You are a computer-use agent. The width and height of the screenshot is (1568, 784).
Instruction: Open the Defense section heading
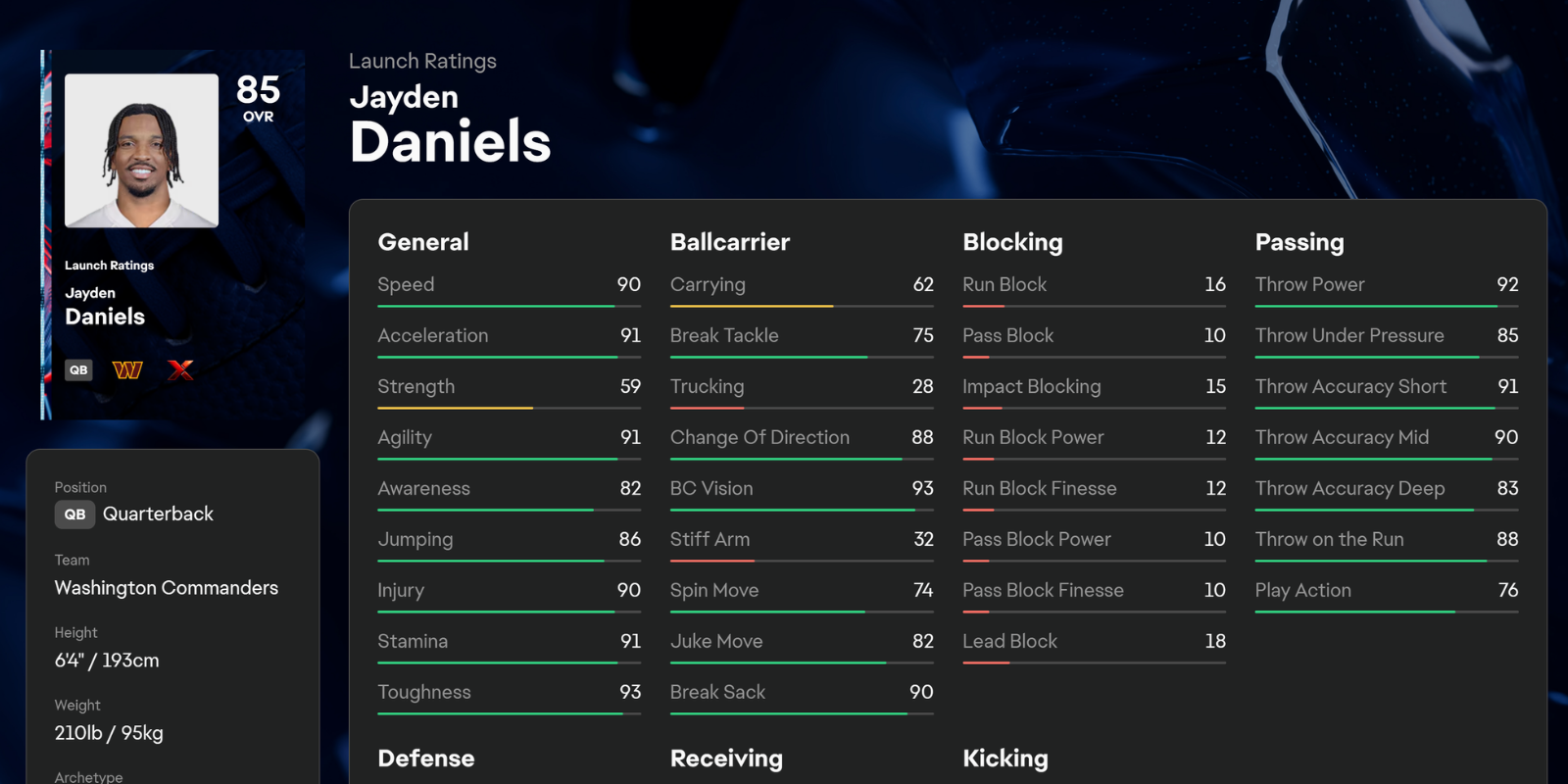(x=426, y=759)
